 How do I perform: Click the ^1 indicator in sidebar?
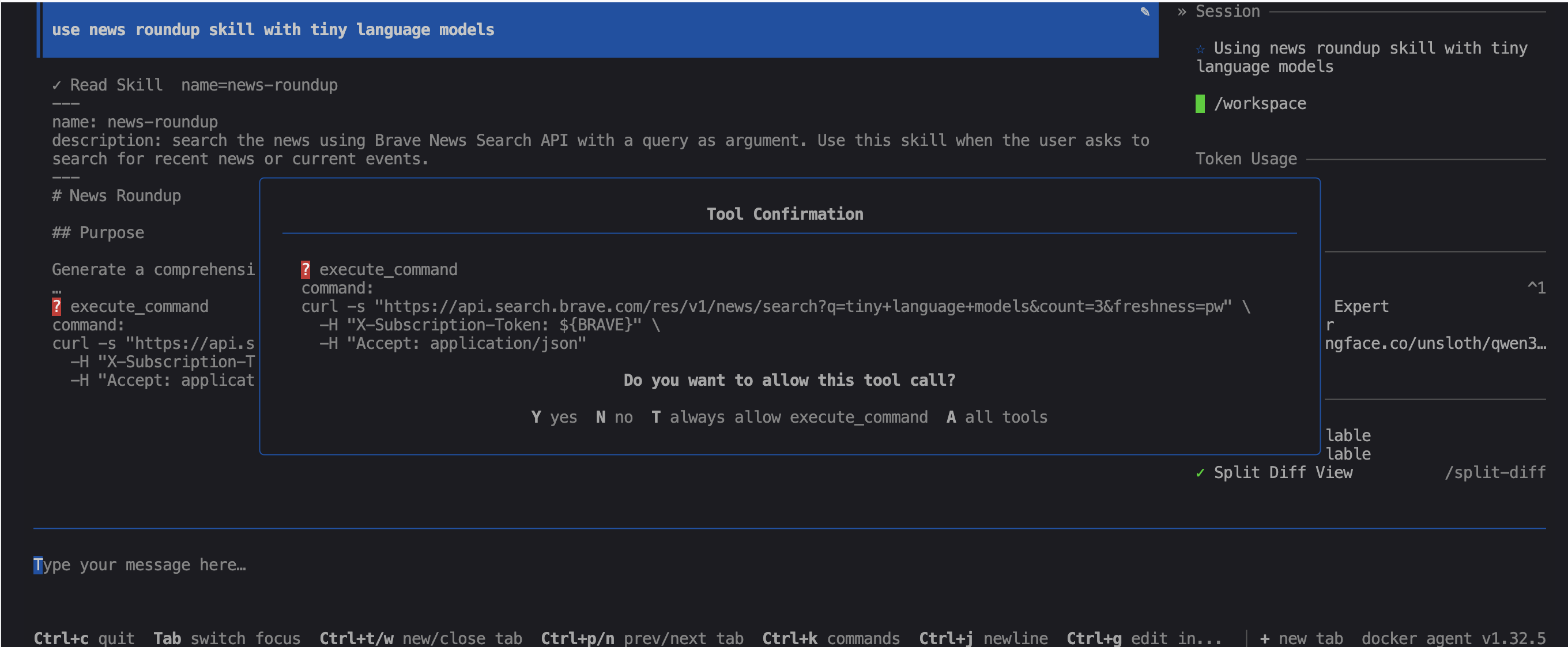point(1536,288)
